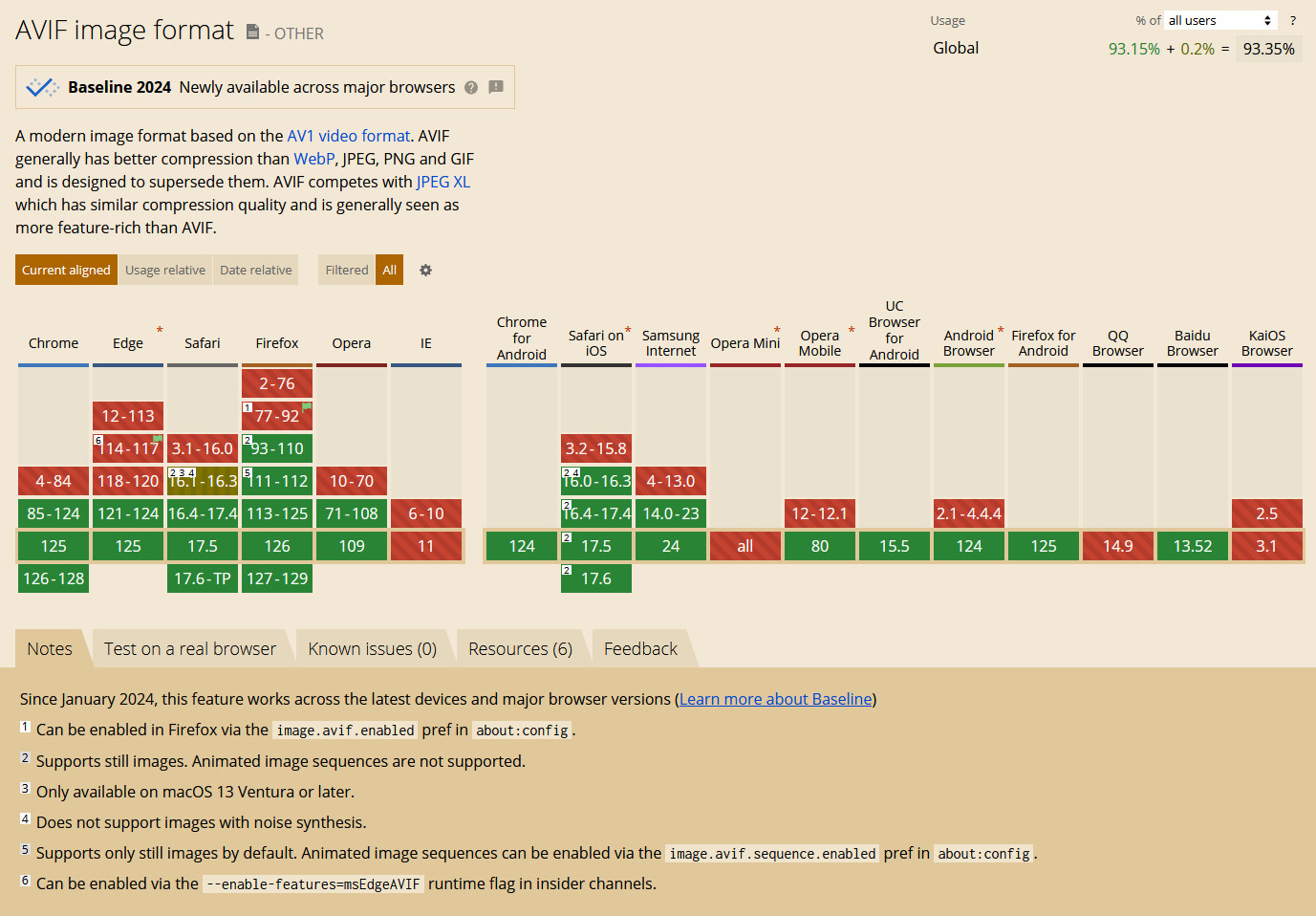The height and width of the screenshot is (916, 1316).
Task: Click the Safari column header
Action: 203,343
